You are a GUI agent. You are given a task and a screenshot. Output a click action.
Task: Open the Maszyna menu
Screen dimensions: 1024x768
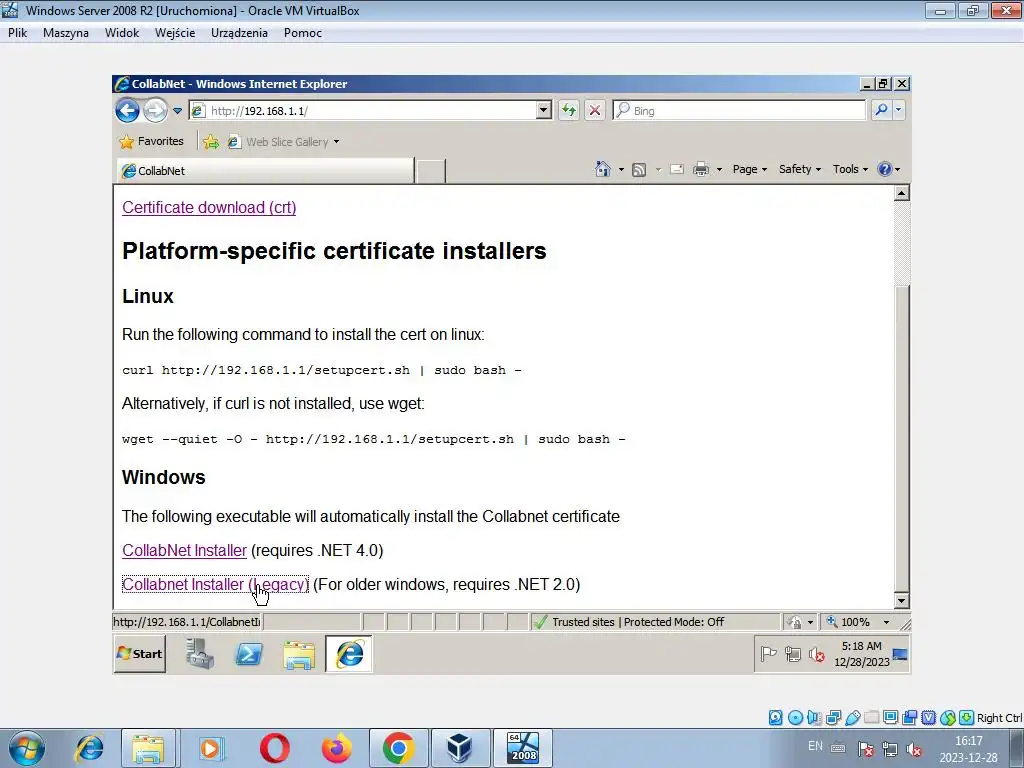click(66, 33)
